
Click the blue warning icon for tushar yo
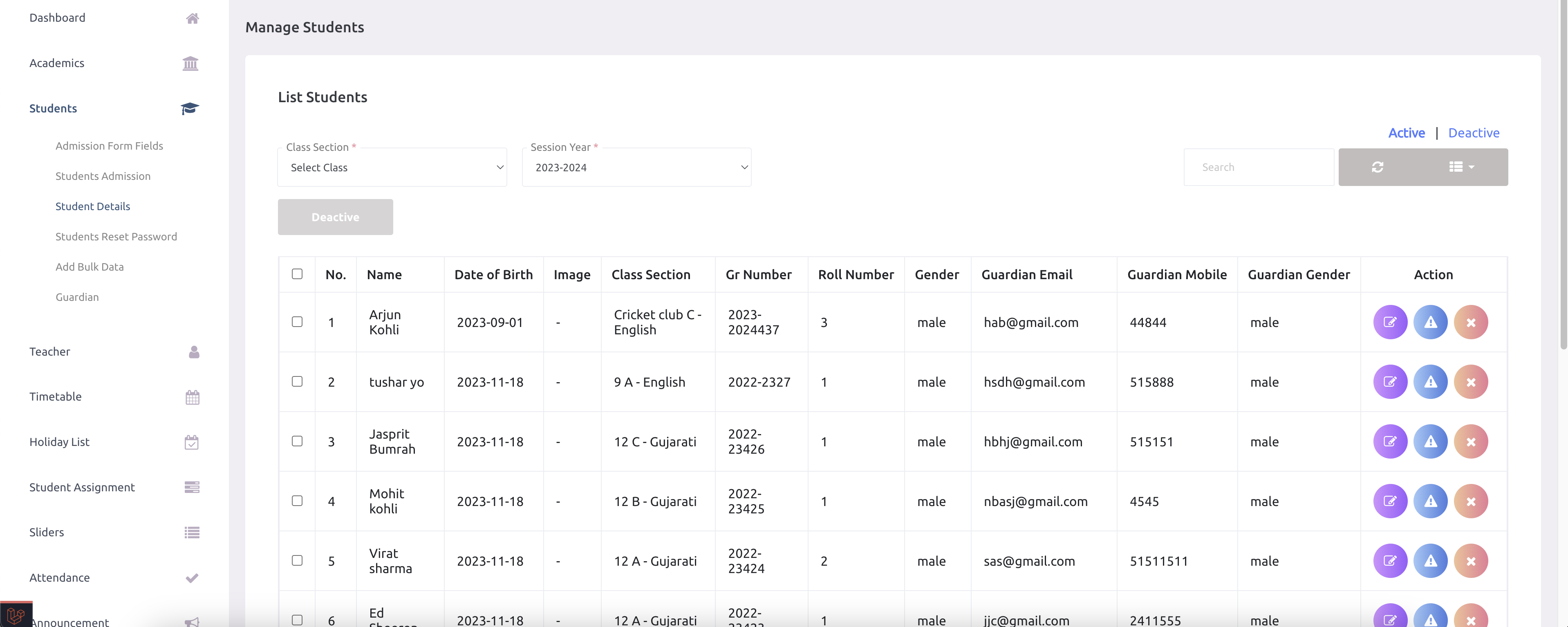point(1430,382)
